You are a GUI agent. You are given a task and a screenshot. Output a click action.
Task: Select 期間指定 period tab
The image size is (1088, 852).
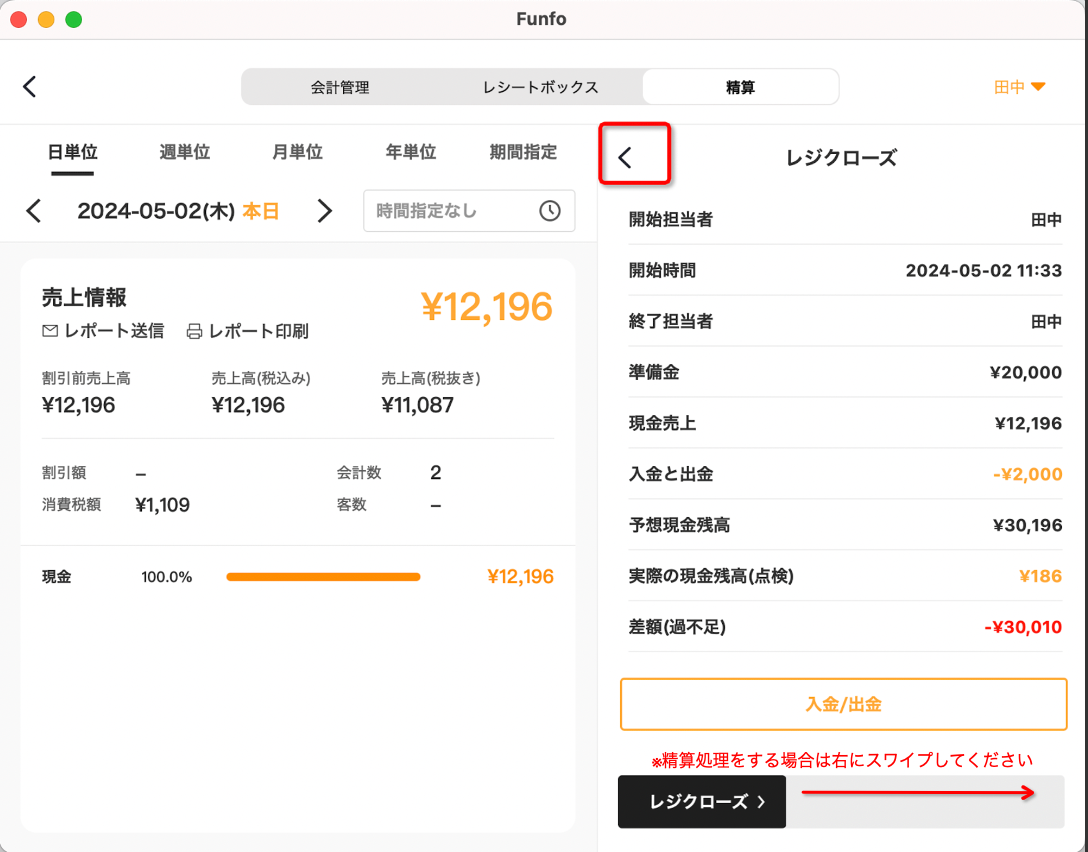[x=523, y=153]
